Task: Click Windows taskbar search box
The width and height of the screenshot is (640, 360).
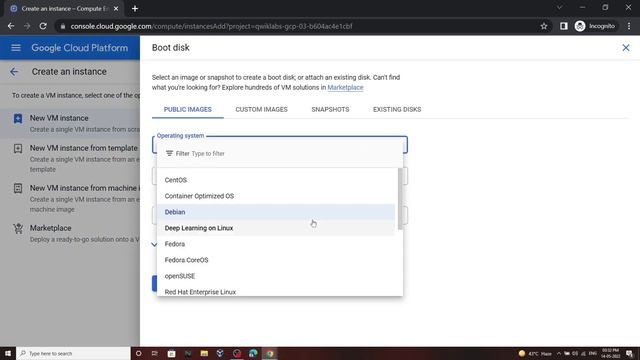Action: tap(73, 353)
